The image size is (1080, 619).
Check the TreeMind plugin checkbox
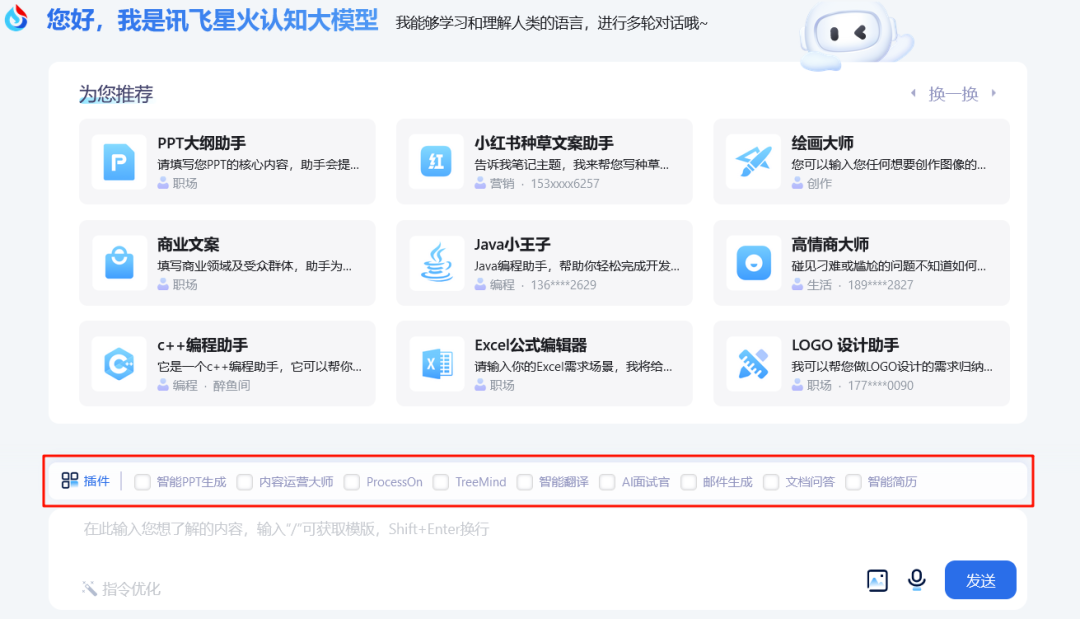click(441, 482)
